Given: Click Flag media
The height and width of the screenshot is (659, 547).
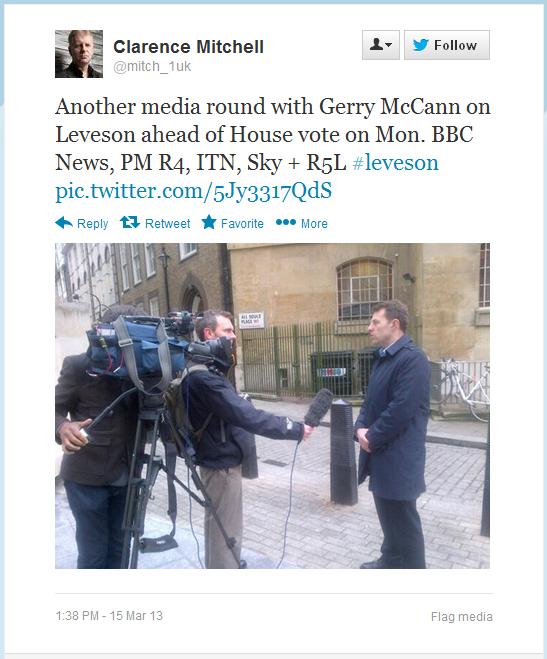Looking at the screenshot, I should click(462, 617).
